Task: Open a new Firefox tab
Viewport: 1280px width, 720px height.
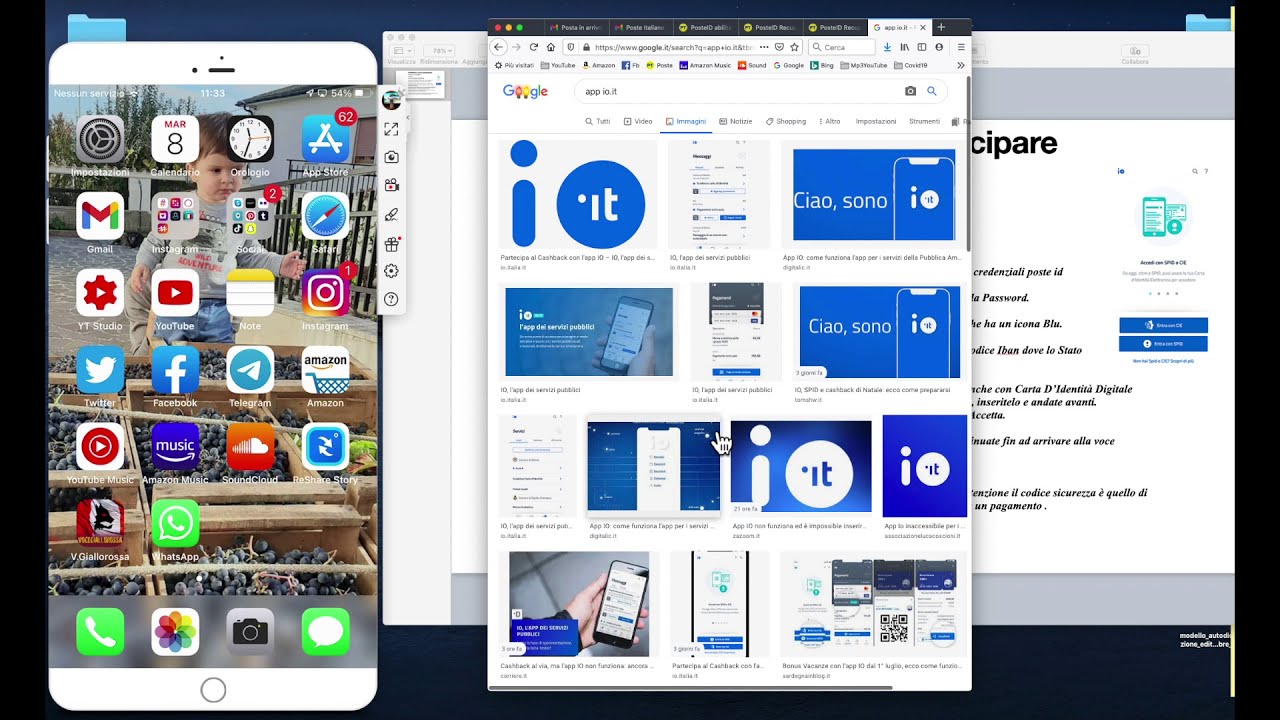Action: pyautogui.click(x=941, y=27)
